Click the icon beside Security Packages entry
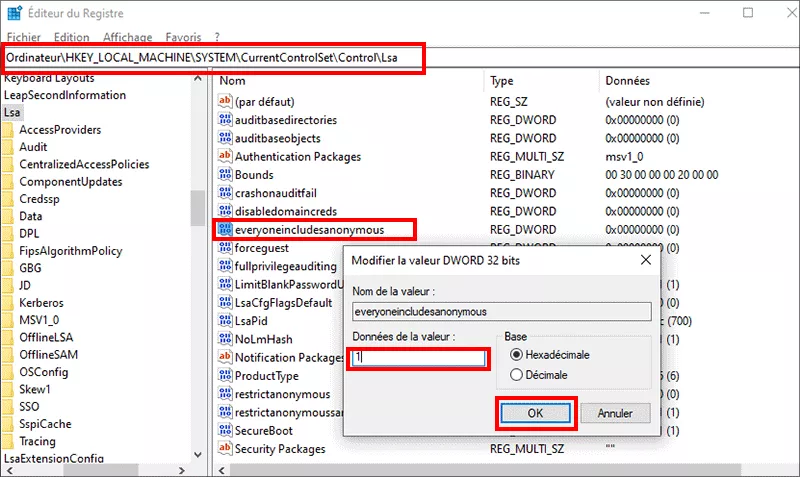Viewport: 800px width, 477px height. (224, 449)
